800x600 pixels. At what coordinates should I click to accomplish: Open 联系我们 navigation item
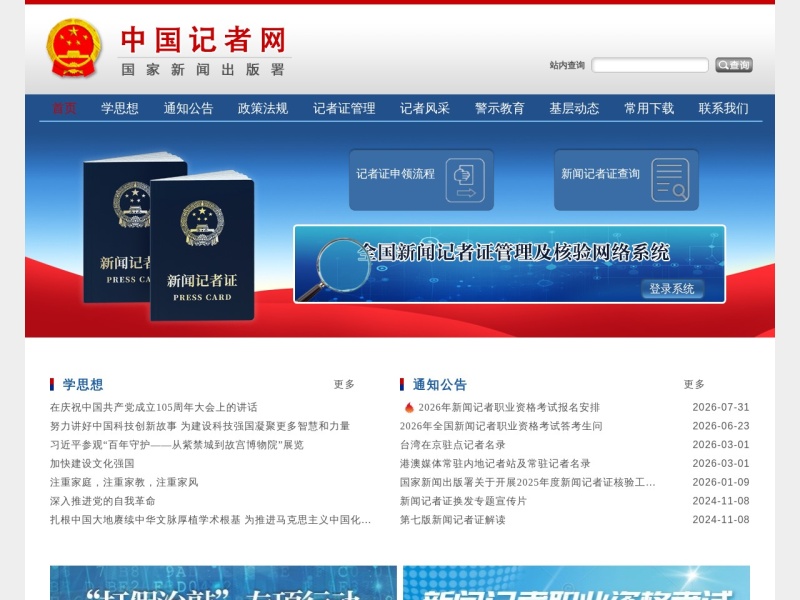point(723,108)
